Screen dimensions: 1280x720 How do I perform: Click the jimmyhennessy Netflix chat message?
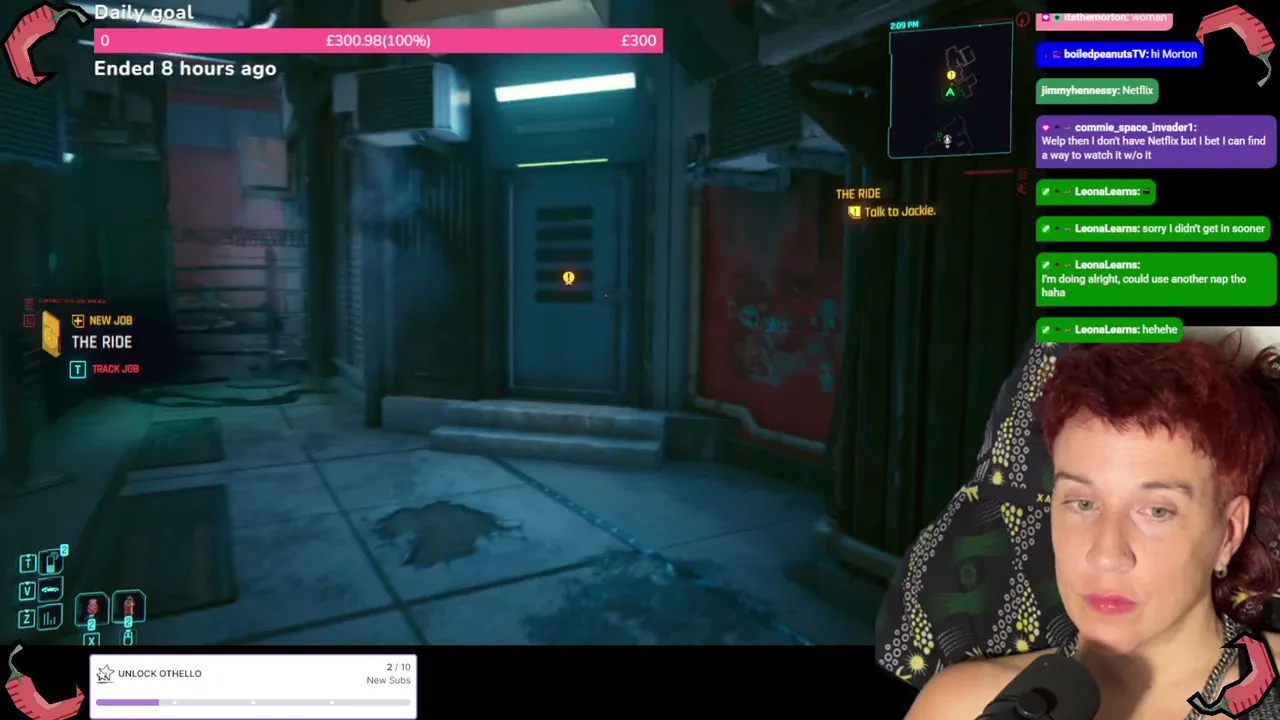click(x=1097, y=91)
